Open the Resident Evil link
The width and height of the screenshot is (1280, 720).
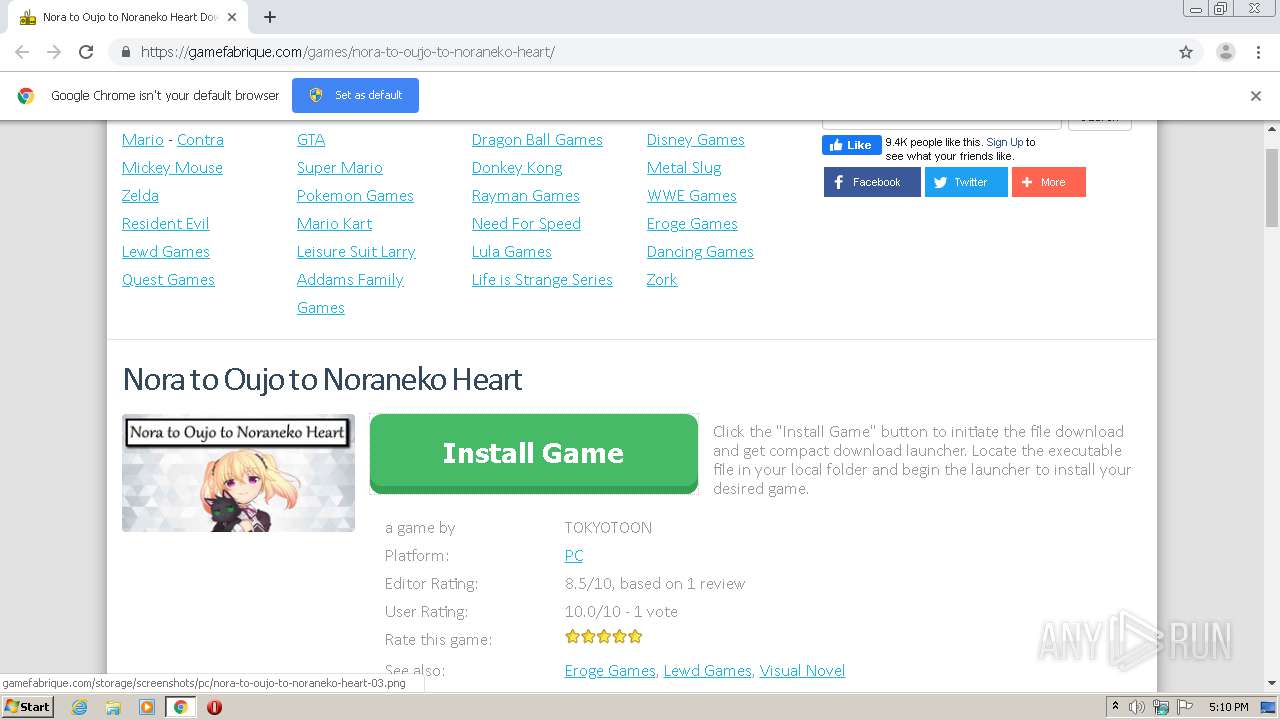point(165,224)
